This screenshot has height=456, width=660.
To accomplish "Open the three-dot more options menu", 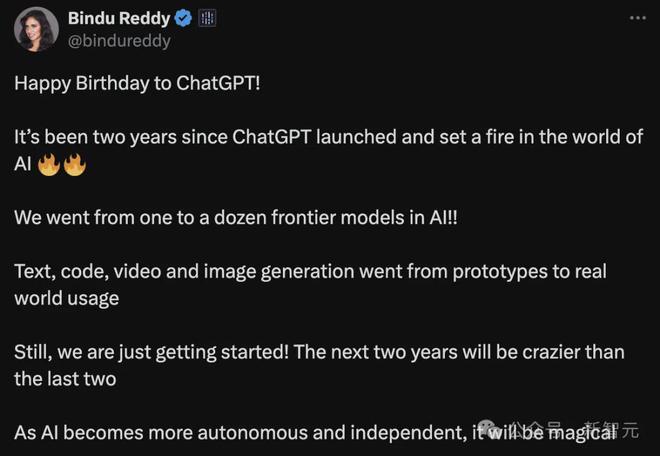I will coord(637,19).
